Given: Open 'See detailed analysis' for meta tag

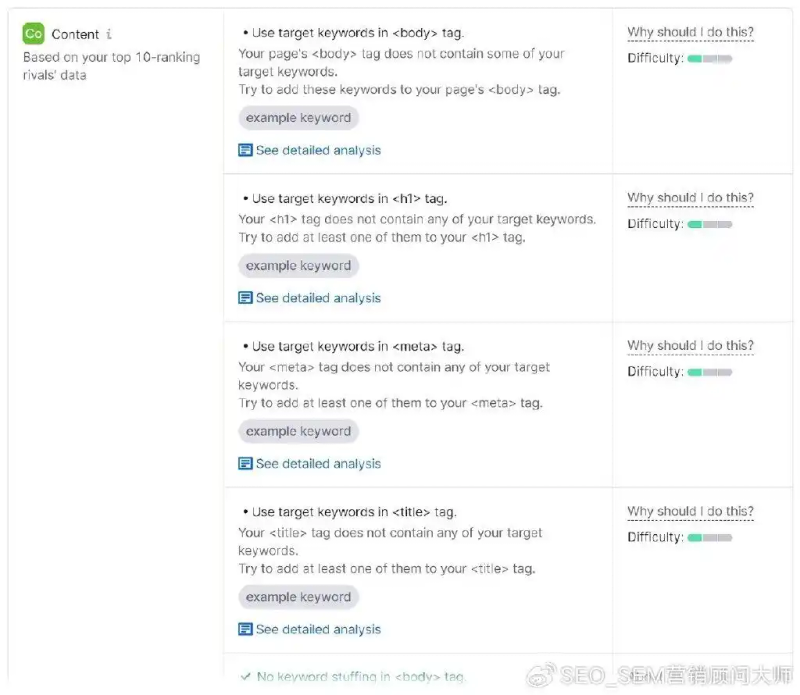Looking at the screenshot, I should pos(318,464).
